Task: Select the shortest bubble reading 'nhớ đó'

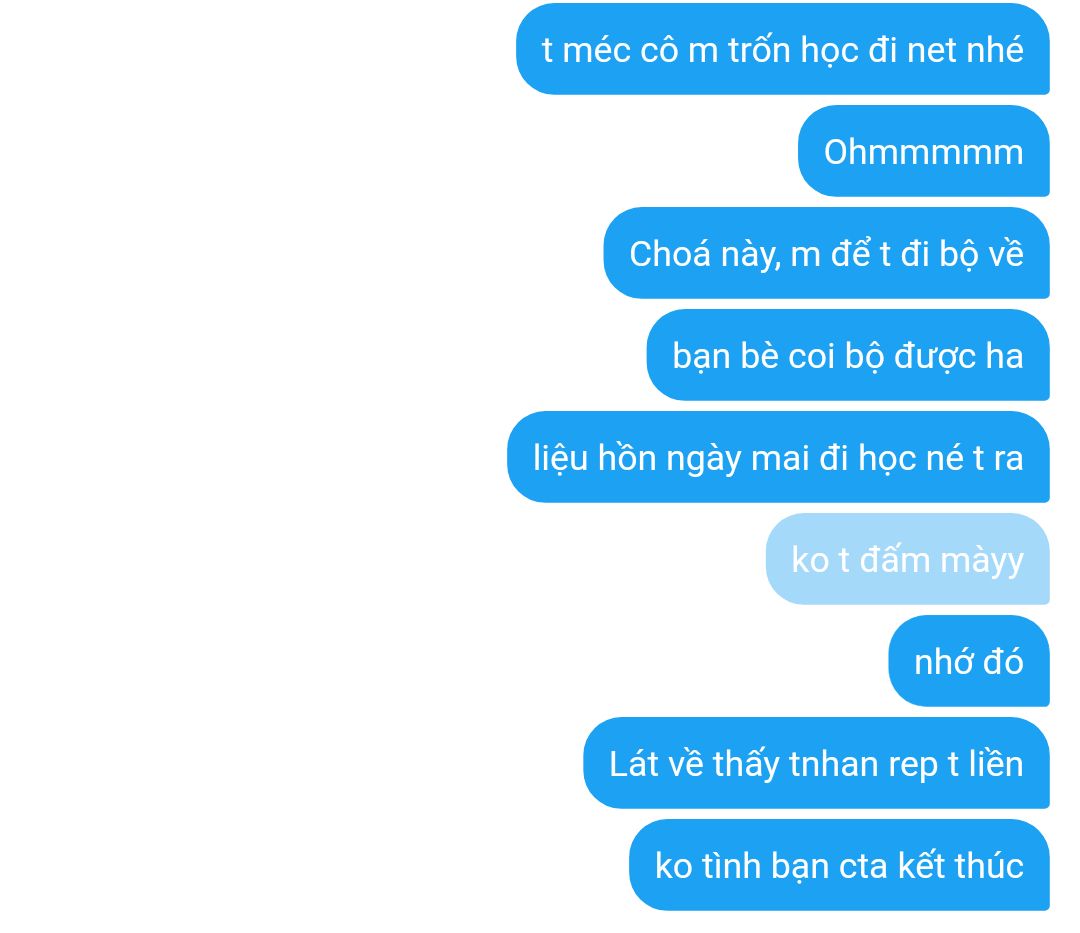Action: pos(969,660)
